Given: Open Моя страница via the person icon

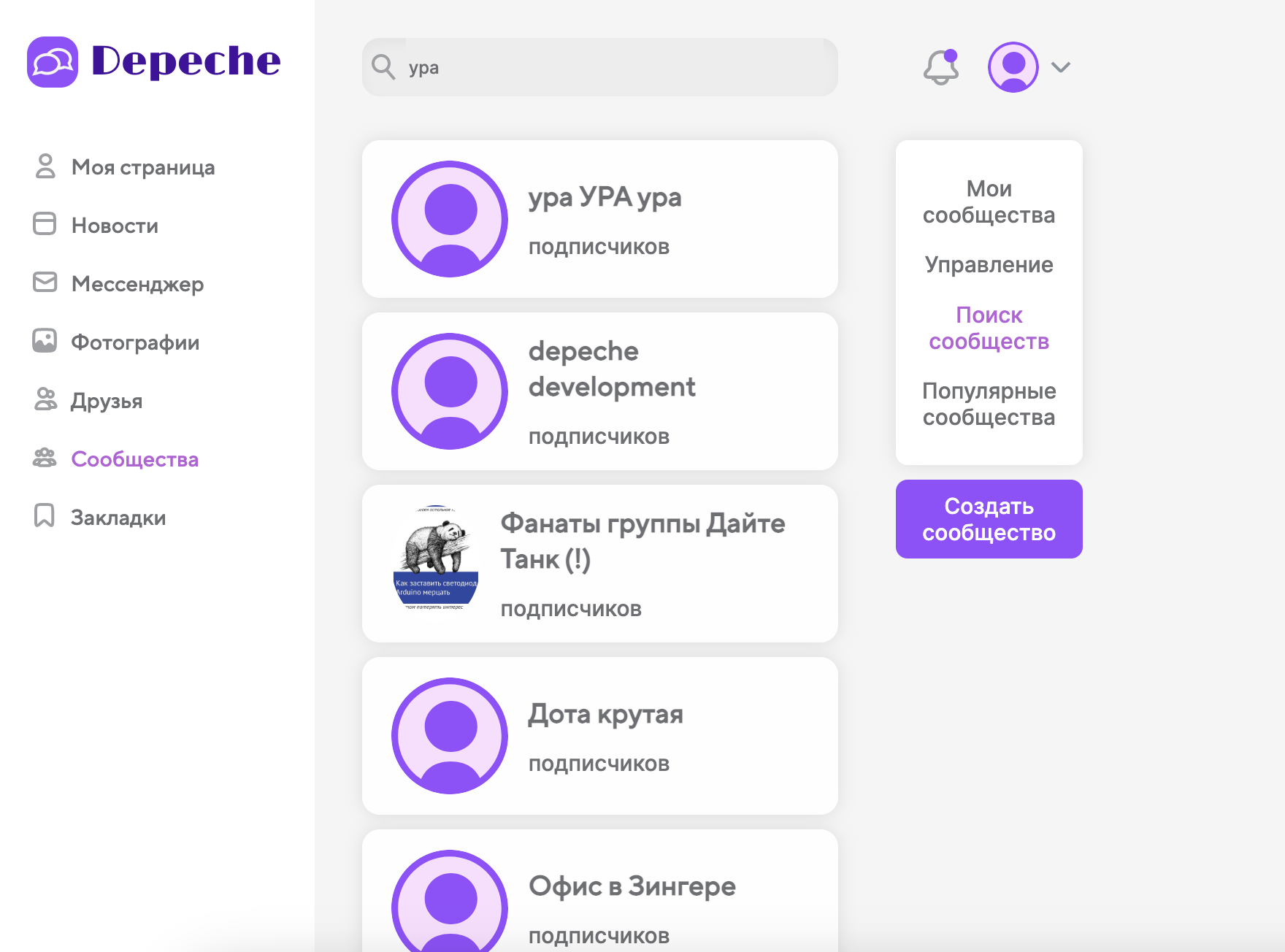Looking at the screenshot, I should 45,167.
